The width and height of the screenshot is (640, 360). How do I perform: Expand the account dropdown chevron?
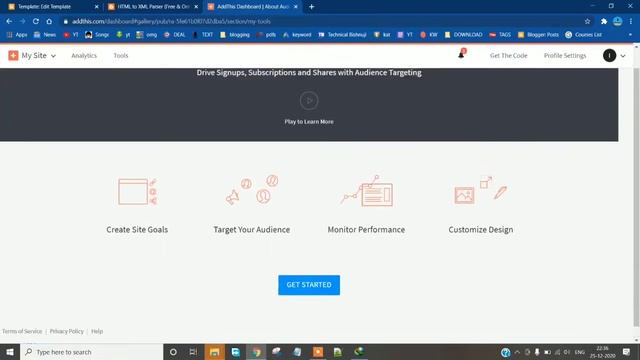[623, 56]
